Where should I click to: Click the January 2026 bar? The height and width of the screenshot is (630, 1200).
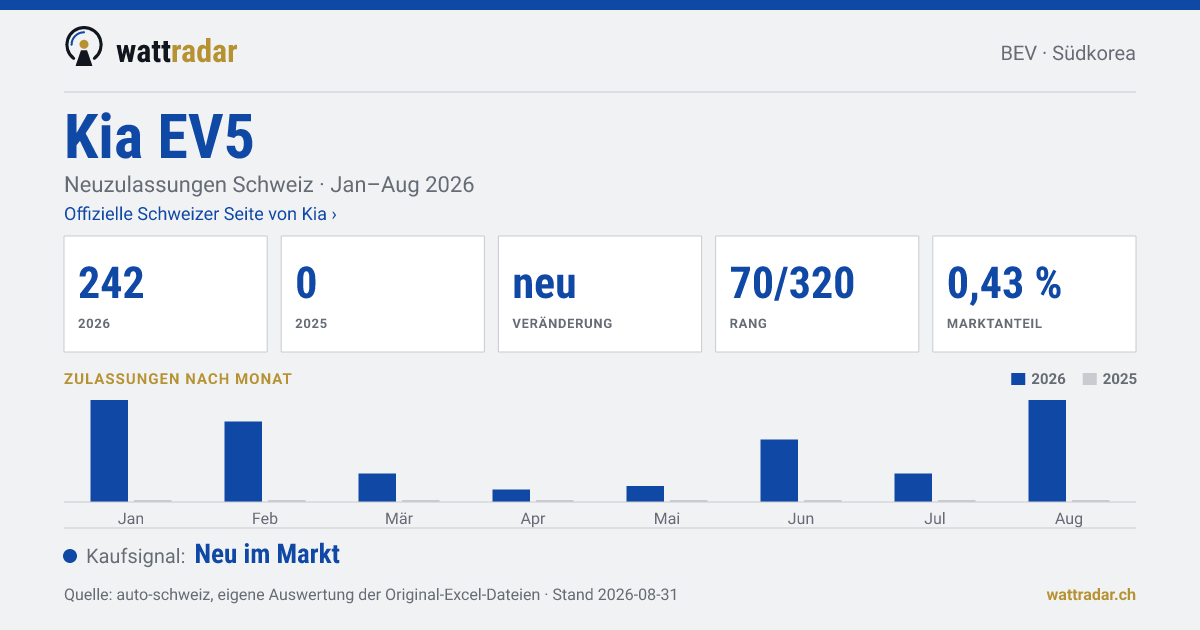pos(109,451)
